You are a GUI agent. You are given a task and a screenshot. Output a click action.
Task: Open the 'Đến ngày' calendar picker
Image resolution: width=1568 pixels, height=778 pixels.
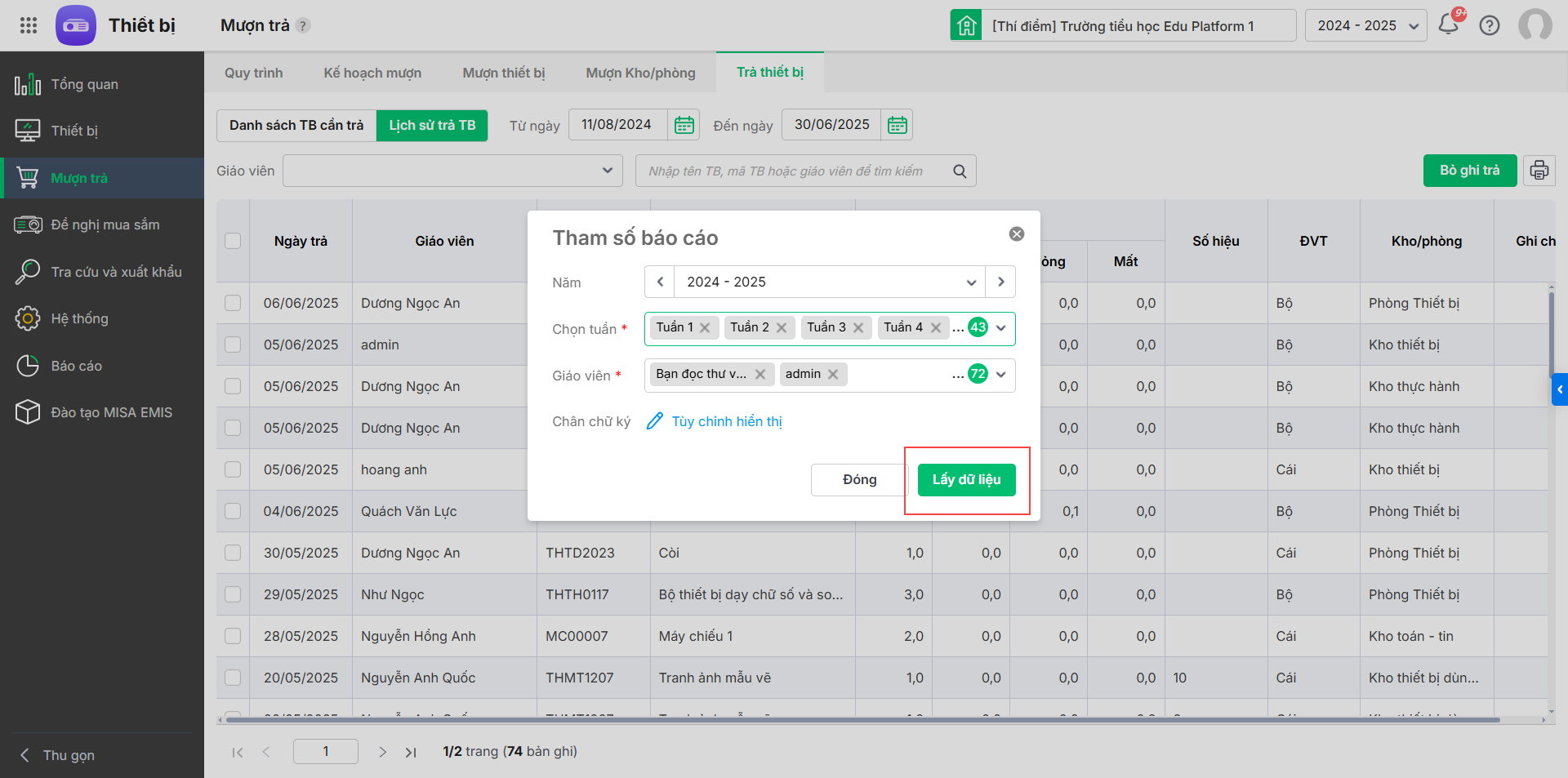[897, 125]
